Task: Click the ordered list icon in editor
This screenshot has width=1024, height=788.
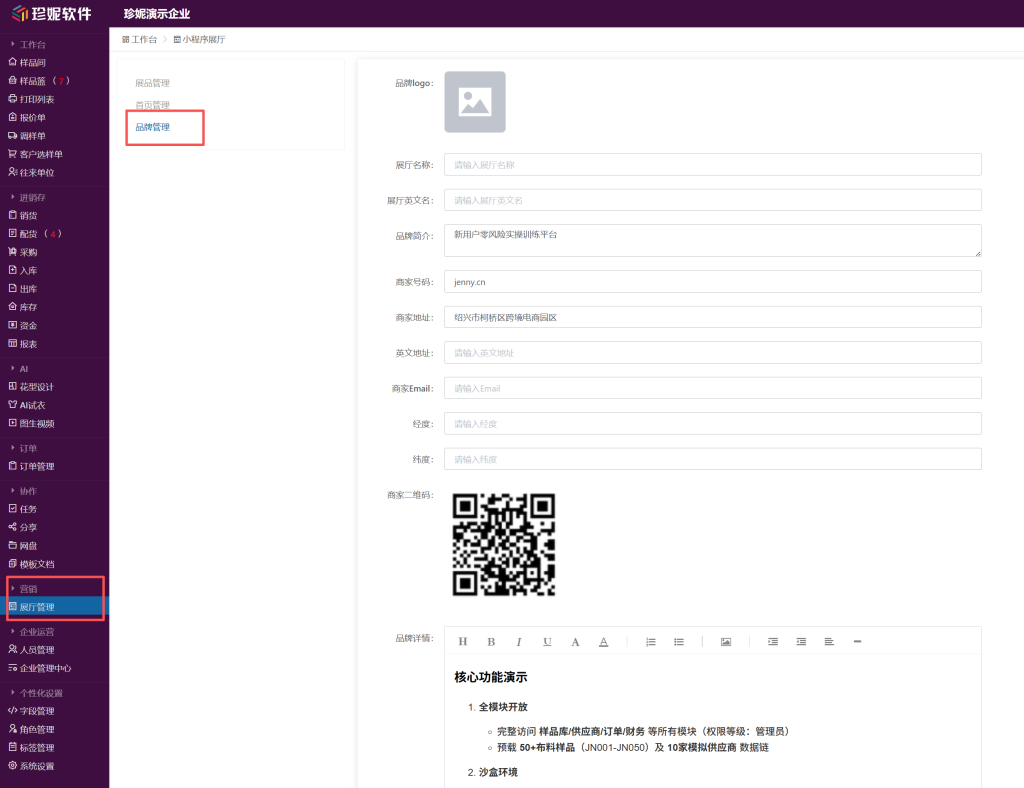Action: (651, 642)
